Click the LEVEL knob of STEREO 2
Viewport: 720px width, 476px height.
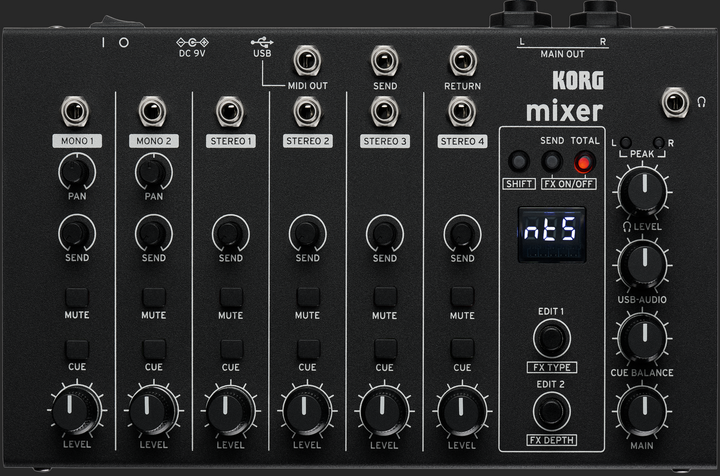click(307, 409)
